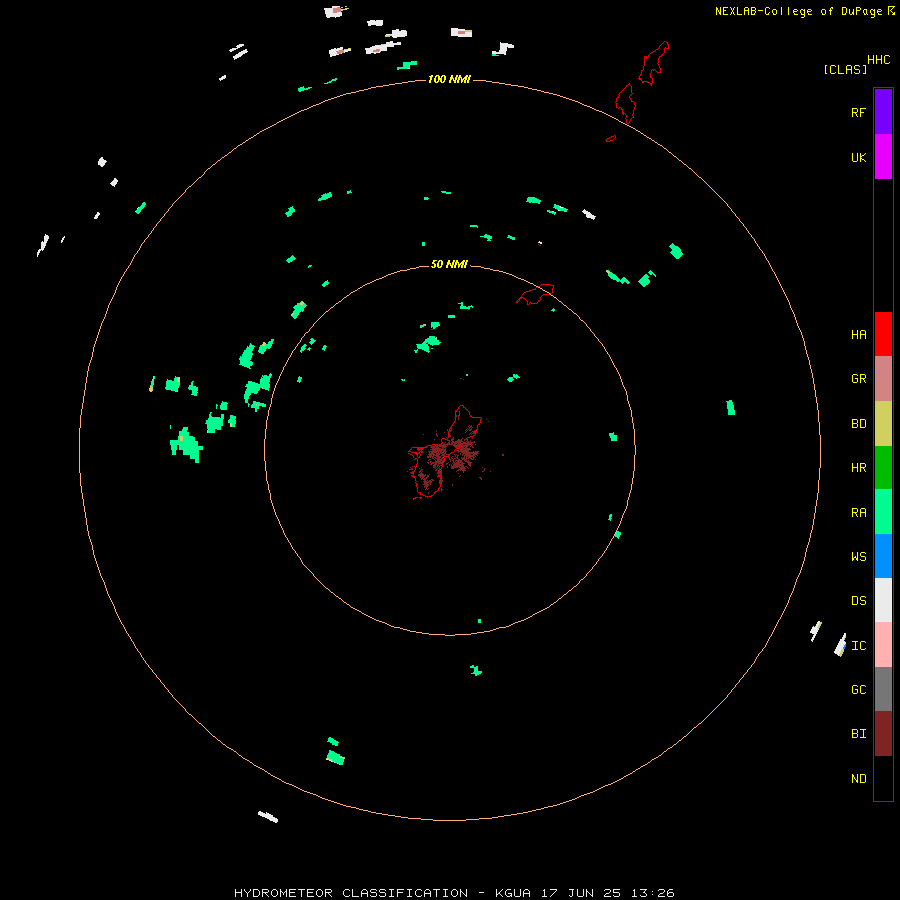Click the blue WS legend swatch
Viewport: 900px width, 900px height.
click(x=883, y=556)
